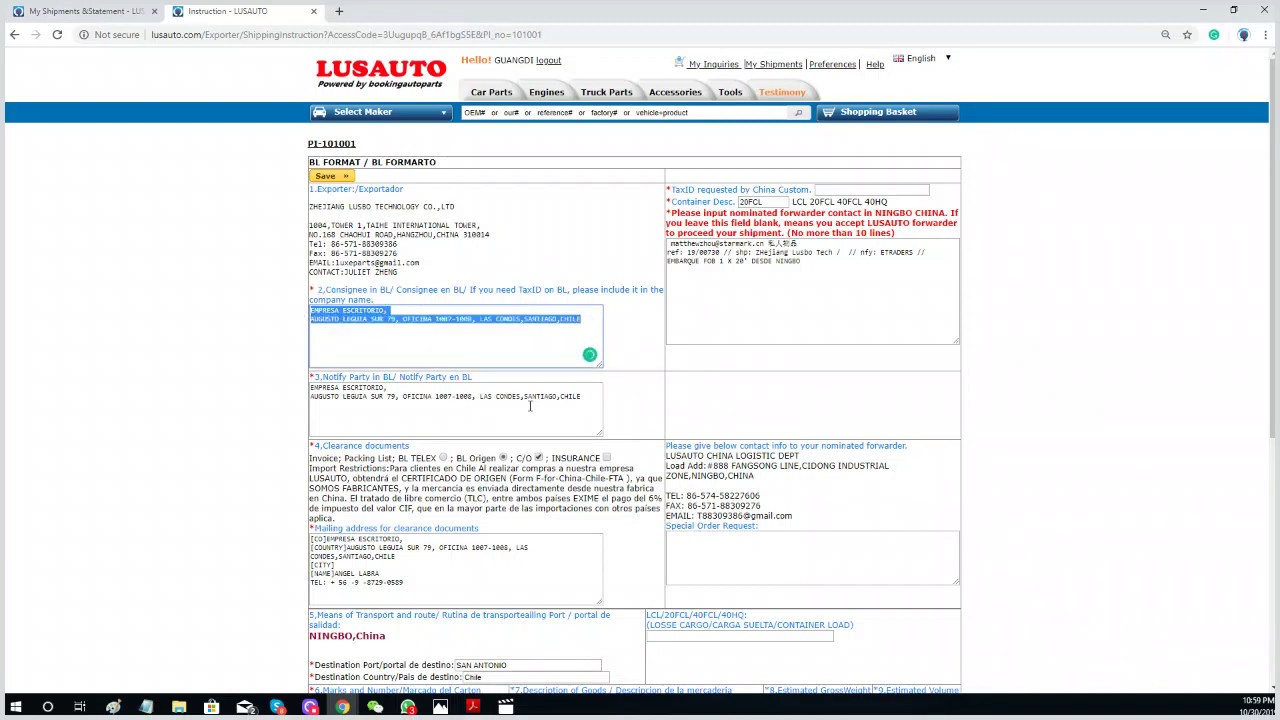The width and height of the screenshot is (1280, 720).
Task: Click the Chrome profile avatar icon
Action: (1243, 35)
